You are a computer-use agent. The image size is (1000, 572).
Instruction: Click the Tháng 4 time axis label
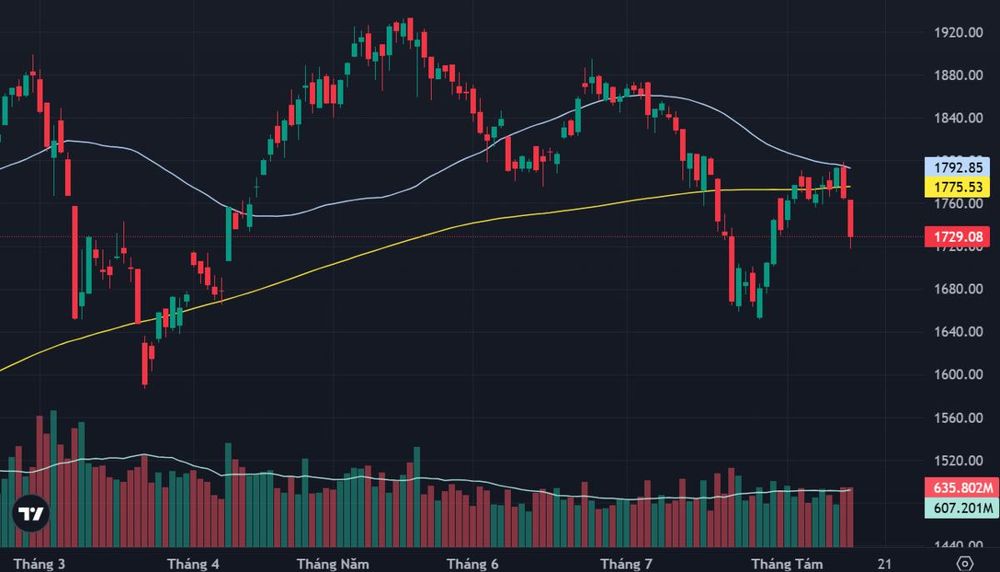[x=193, y=564]
